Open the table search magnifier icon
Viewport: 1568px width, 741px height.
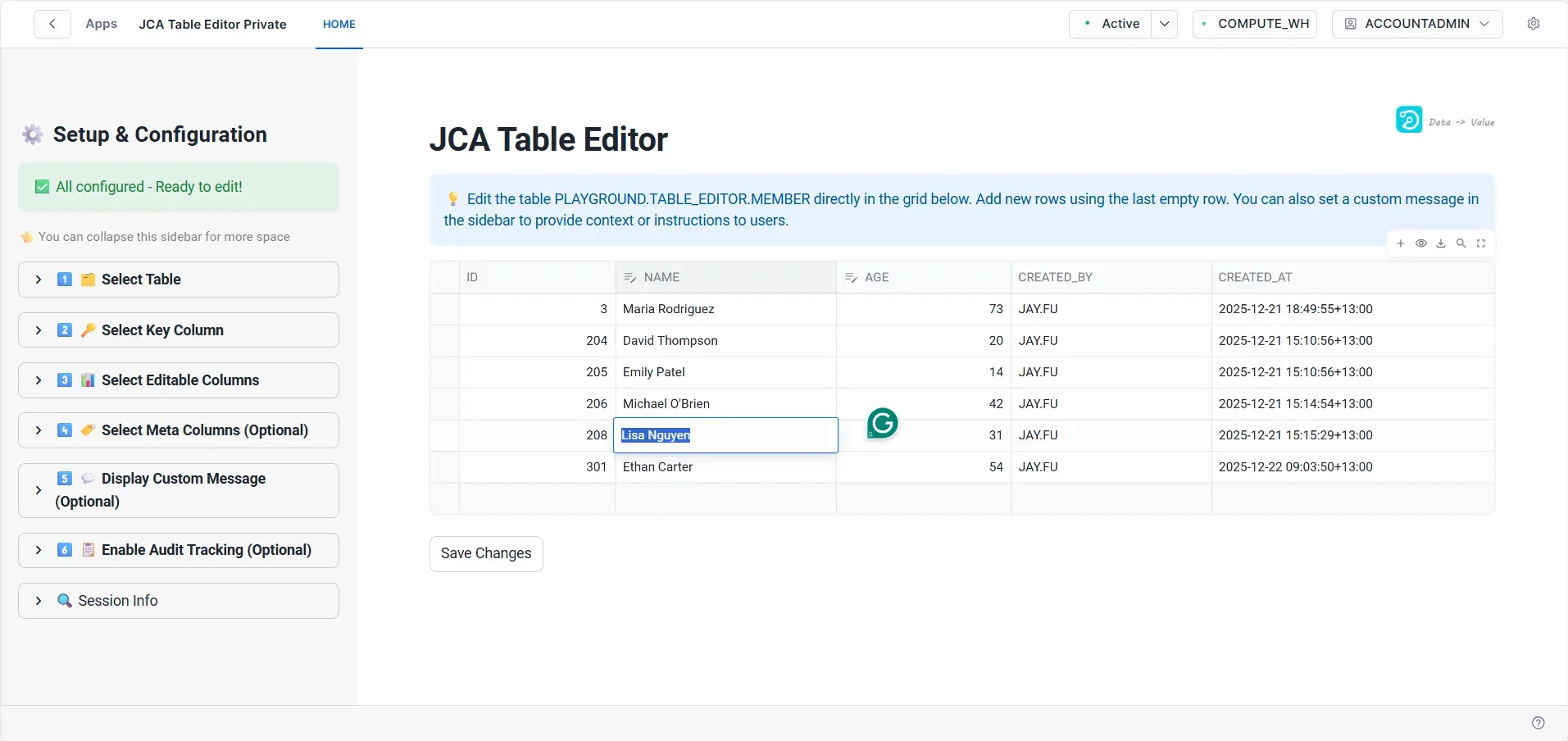point(1461,243)
